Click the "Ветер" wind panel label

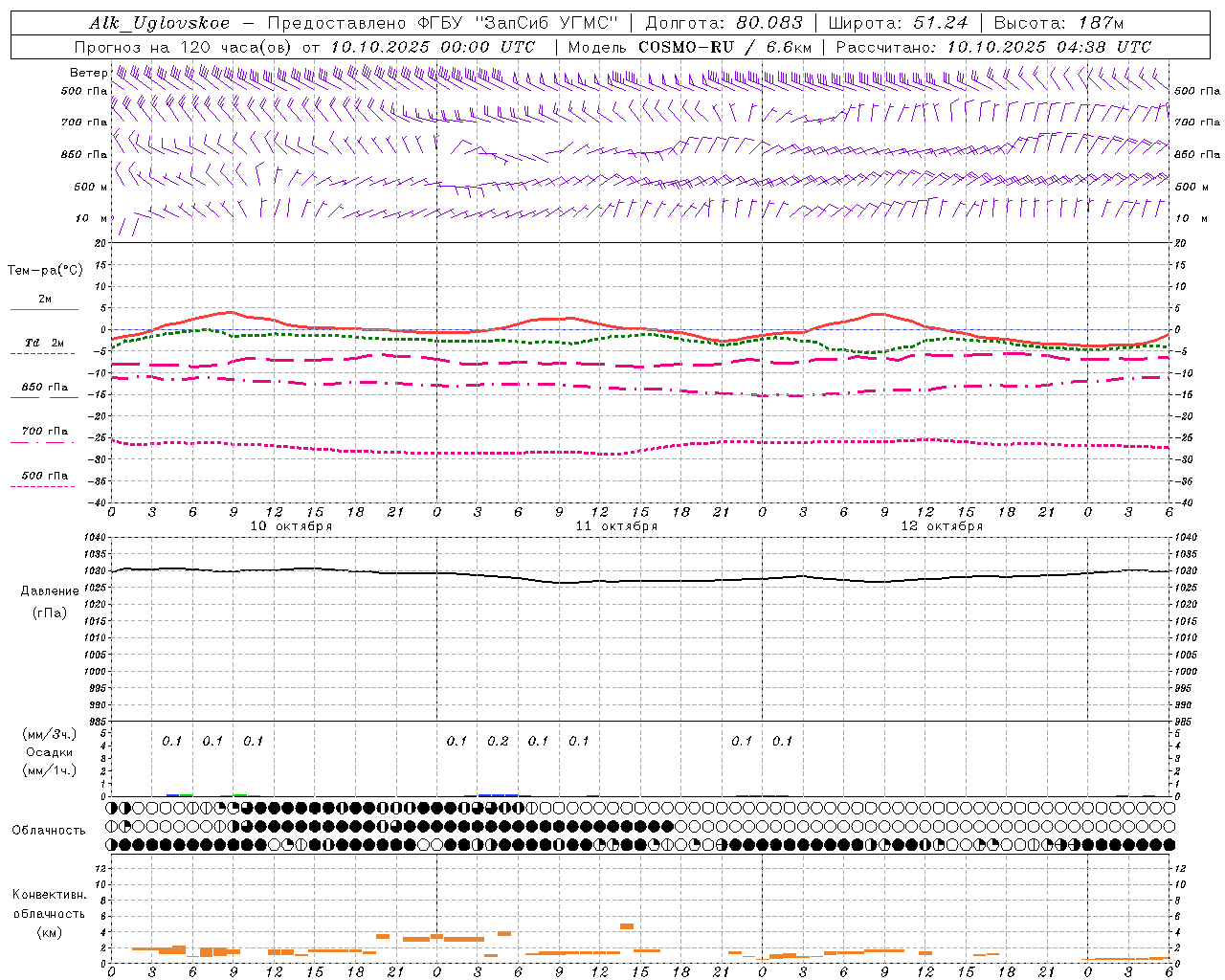click(89, 73)
